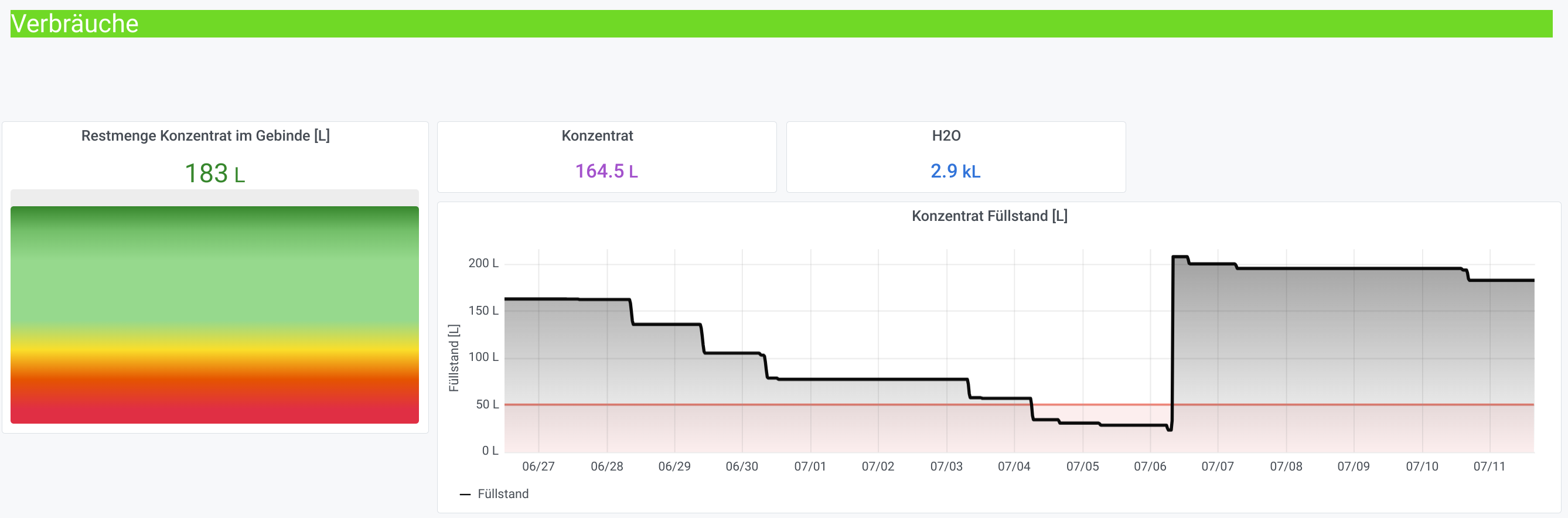
Task: Collapse the Verbräuche dashboard row
Action: click(x=75, y=24)
